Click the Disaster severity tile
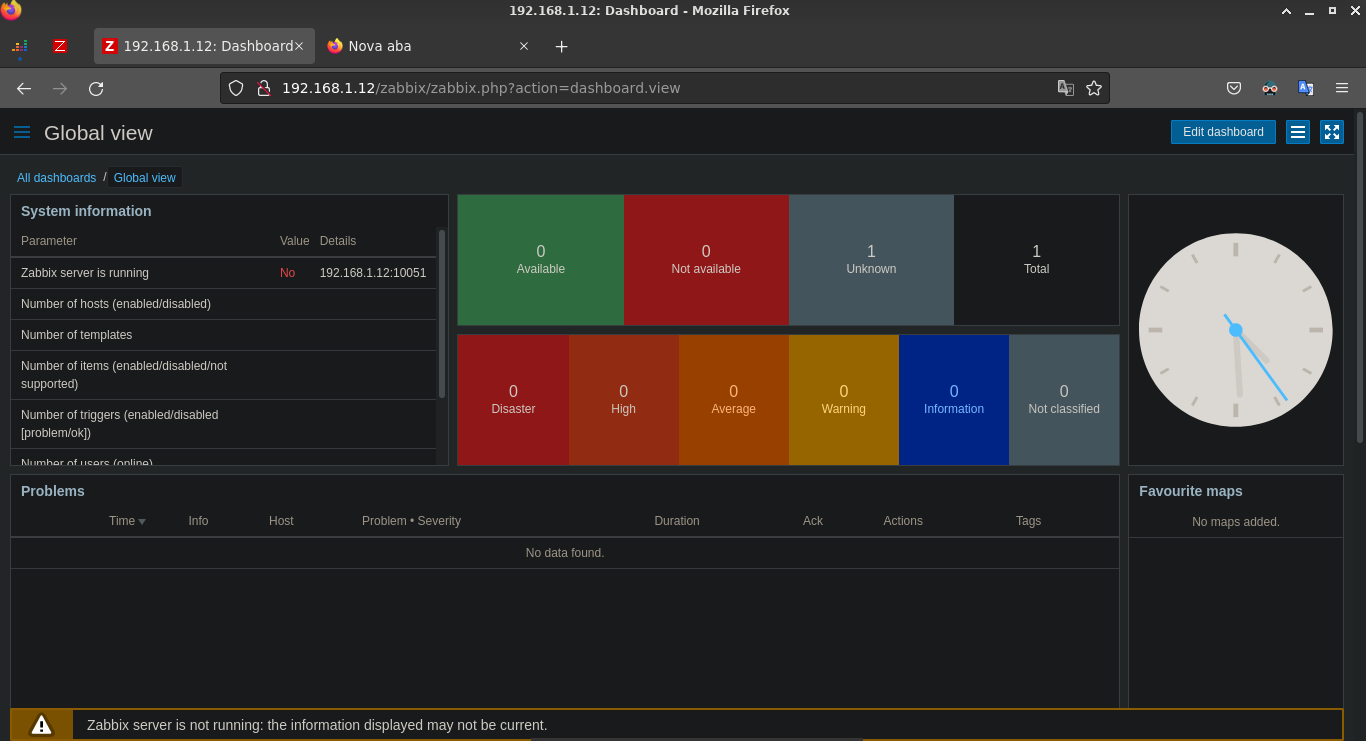 click(x=513, y=400)
